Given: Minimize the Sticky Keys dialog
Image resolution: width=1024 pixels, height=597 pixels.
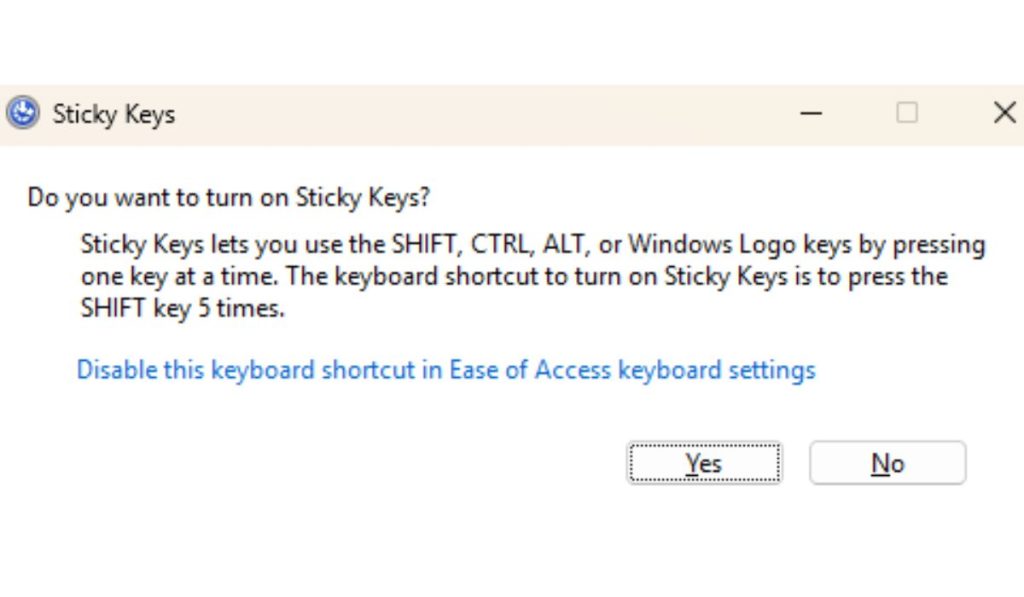Looking at the screenshot, I should coord(811,113).
